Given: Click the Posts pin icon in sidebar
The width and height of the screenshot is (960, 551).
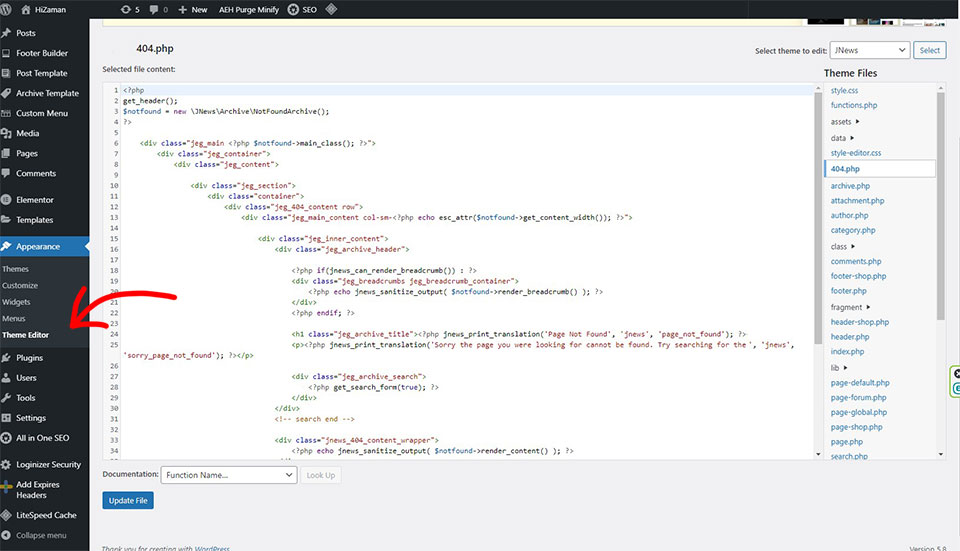Looking at the screenshot, I should (x=6, y=33).
